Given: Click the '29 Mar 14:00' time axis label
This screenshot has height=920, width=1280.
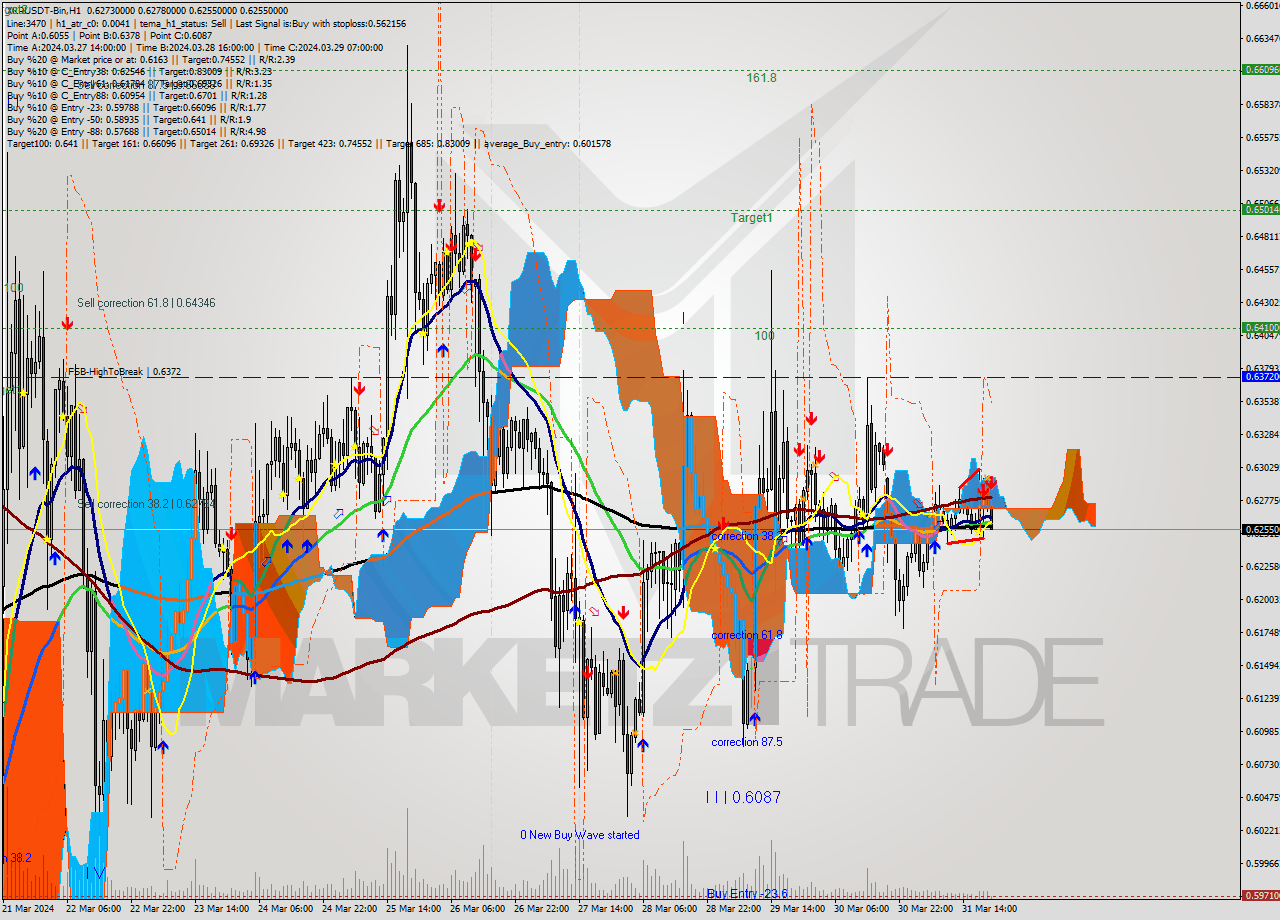Looking at the screenshot, I should (x=796, y=909).
